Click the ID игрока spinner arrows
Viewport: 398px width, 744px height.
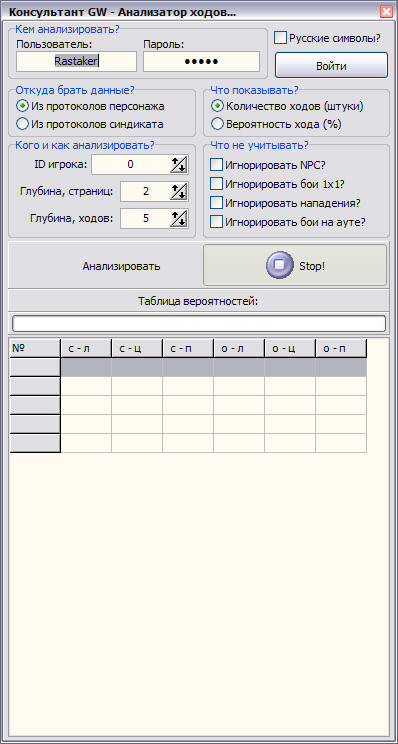tap(179, 165)
